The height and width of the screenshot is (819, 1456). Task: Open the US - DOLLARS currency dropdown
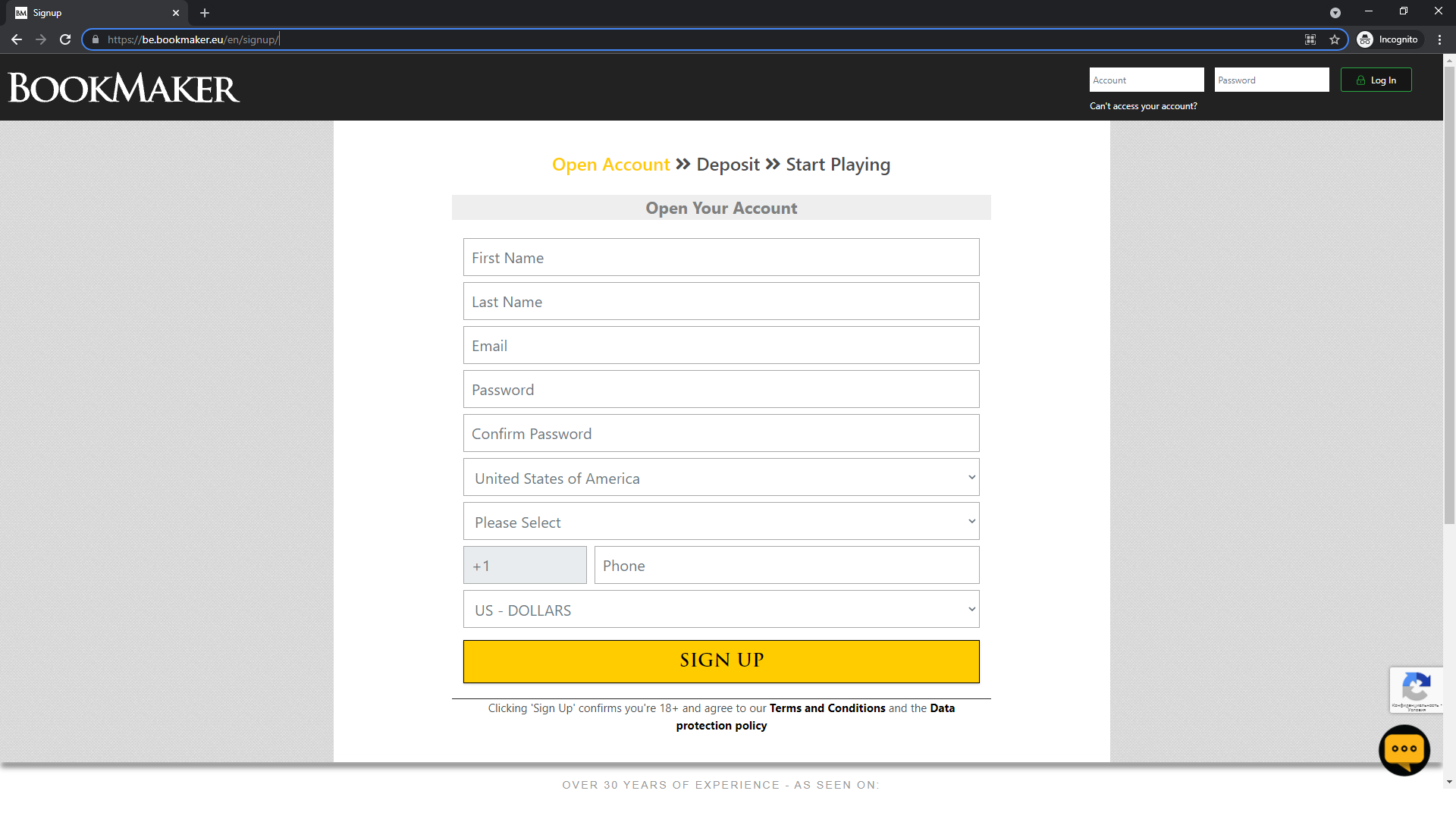721,609
